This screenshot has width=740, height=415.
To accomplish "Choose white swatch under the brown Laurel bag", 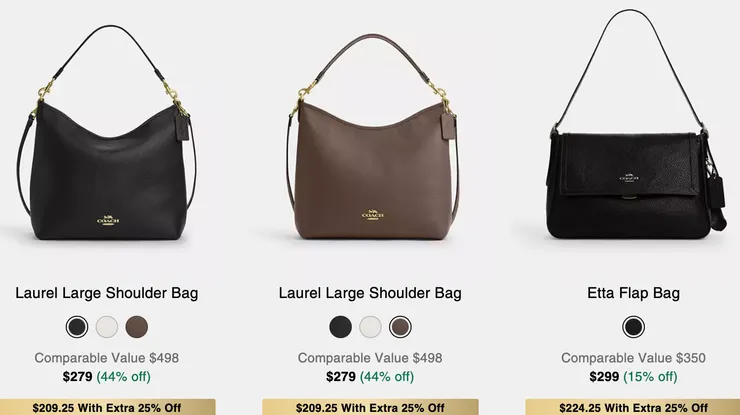I will (x=370, y=327).
